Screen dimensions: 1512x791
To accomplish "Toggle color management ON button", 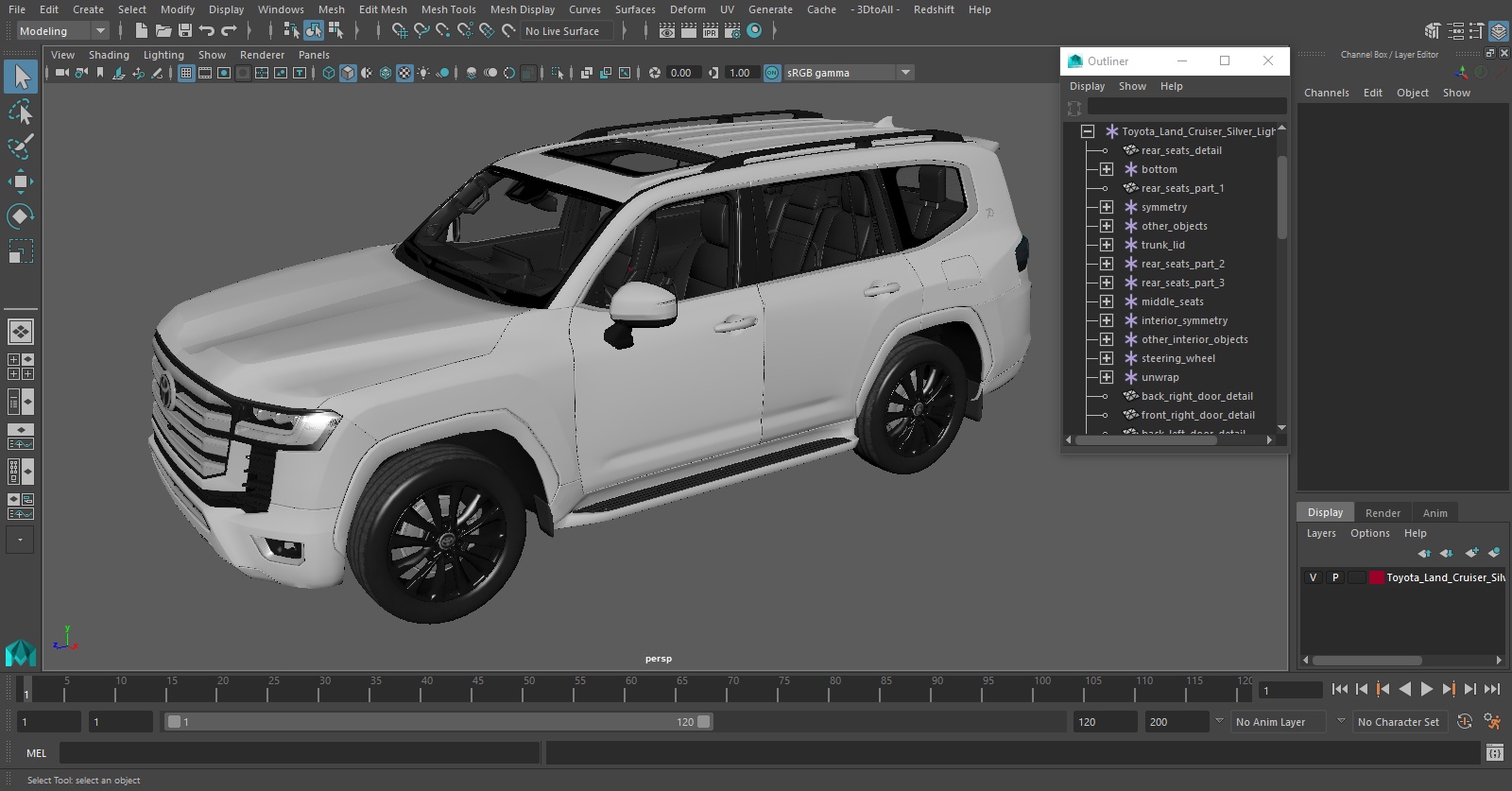I will pyautogui.click(x=772, y=73).
